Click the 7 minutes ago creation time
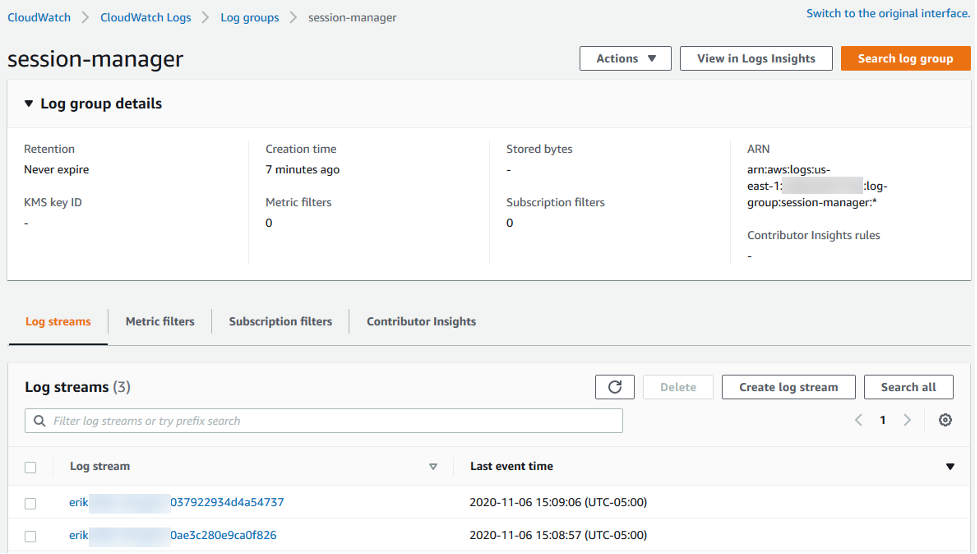Screen dimensions: 977x554 pyautogui.click(x=302, y=170)
